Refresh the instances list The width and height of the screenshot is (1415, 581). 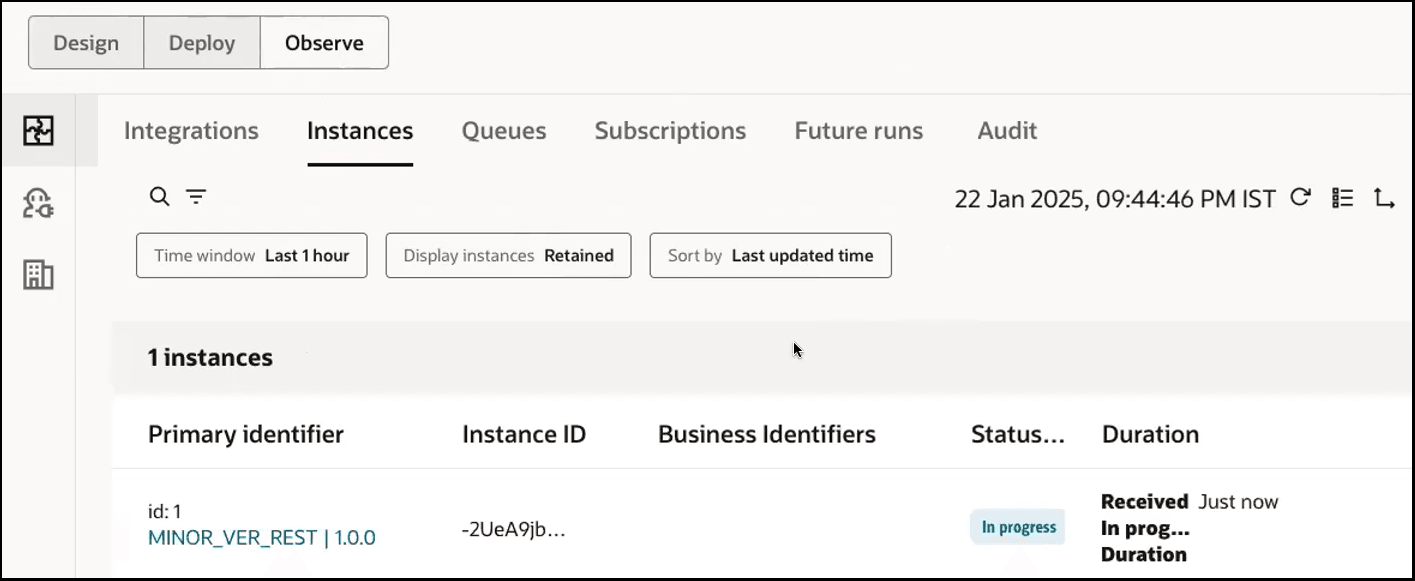1301,198
